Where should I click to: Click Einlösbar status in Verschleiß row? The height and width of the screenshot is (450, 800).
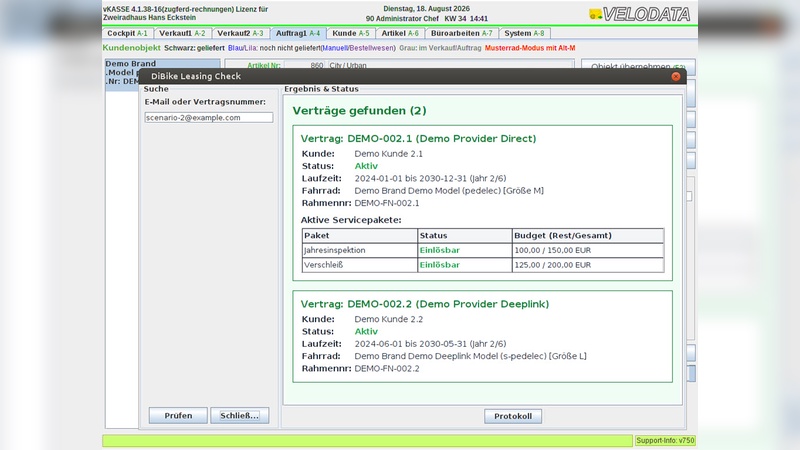point(439,265)
